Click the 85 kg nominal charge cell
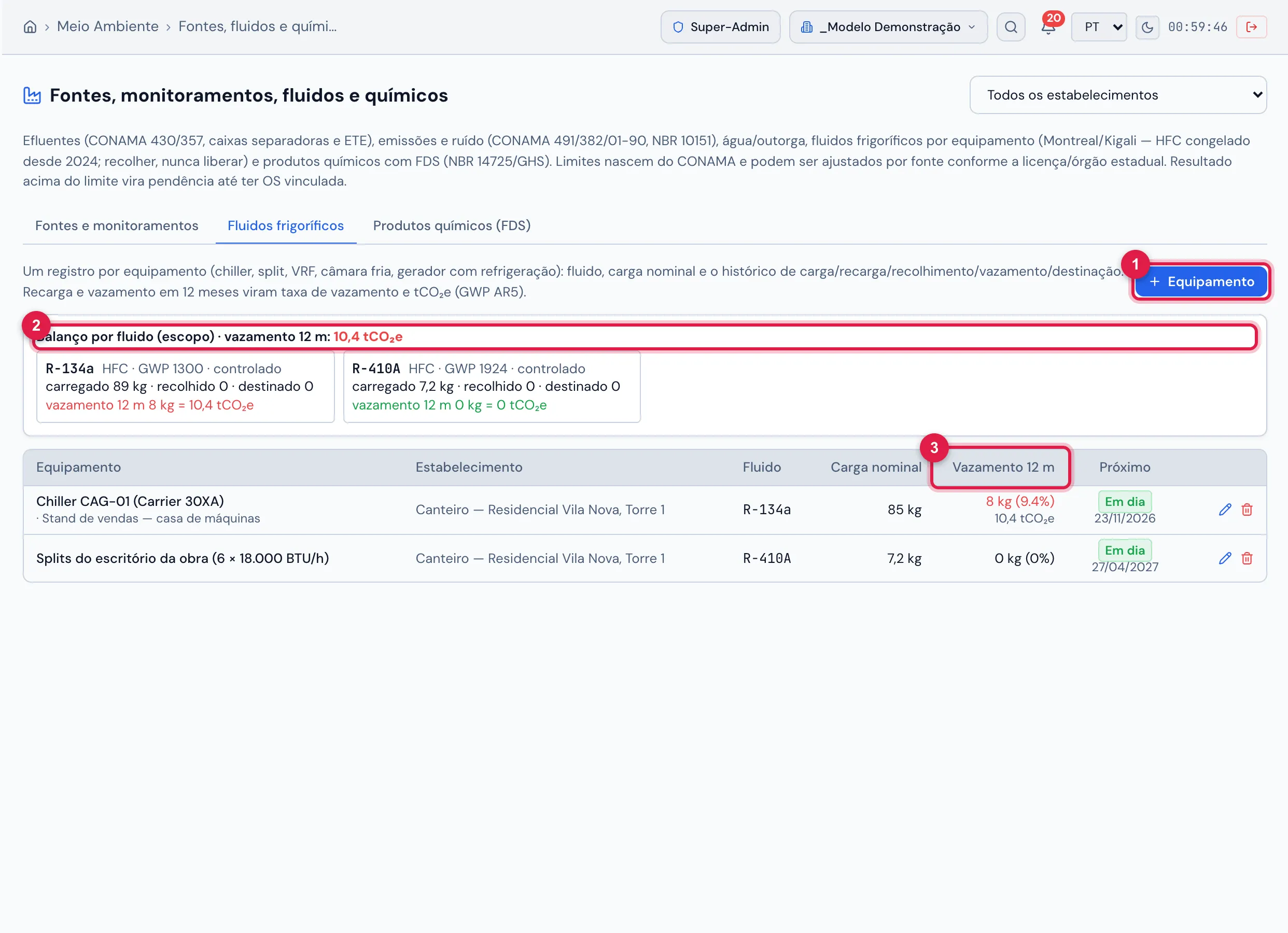Screen dimensions: 1288x933 click(x=904, y=510)
